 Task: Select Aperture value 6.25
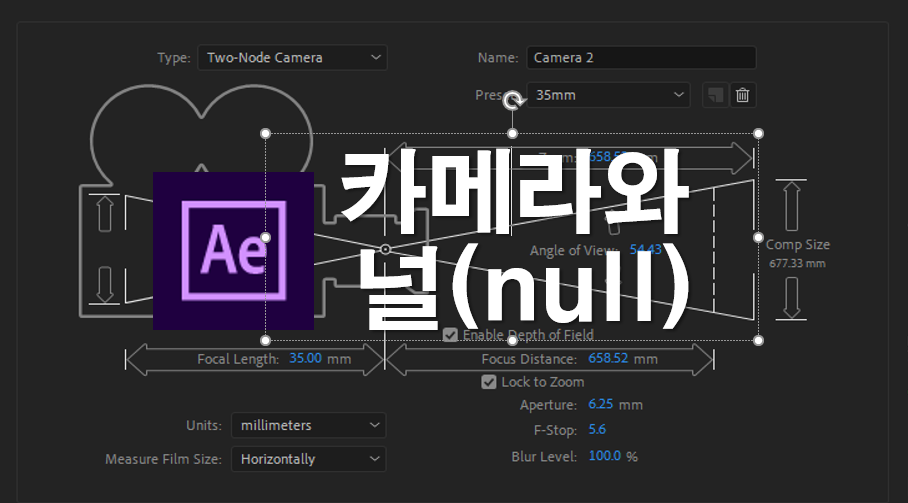[601, 404]
